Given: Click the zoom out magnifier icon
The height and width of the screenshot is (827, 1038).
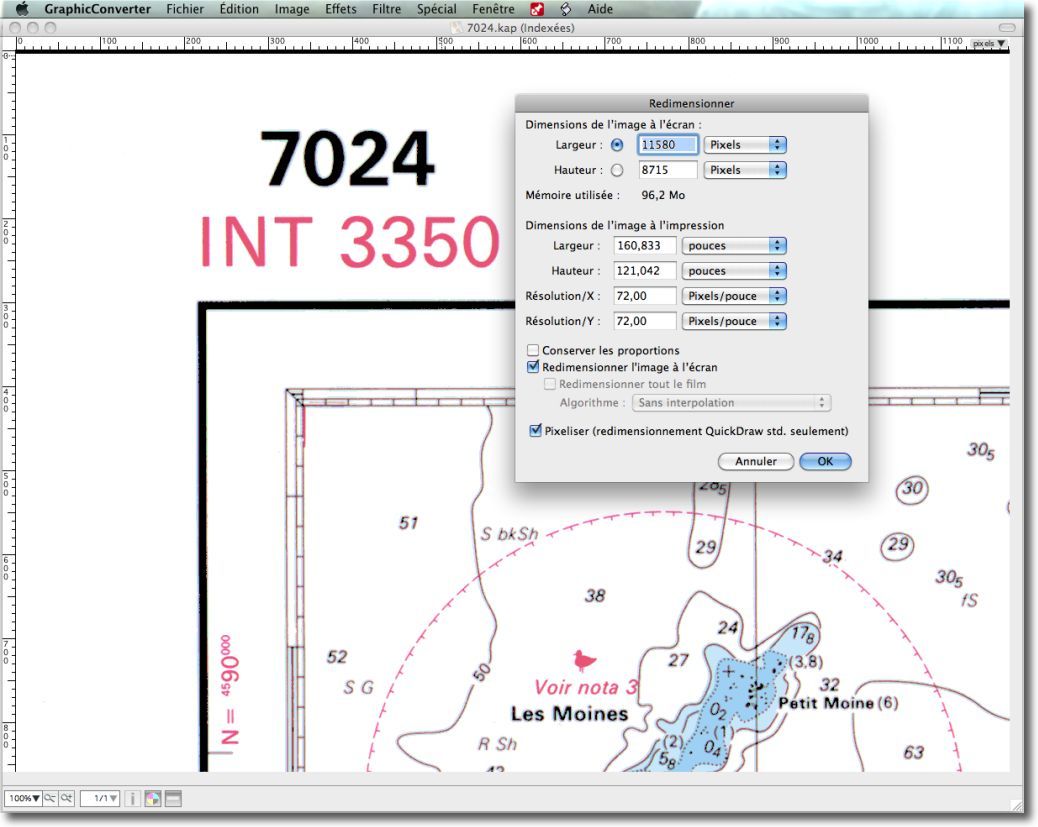Looking at the screenshot, I should coord(50,799).
